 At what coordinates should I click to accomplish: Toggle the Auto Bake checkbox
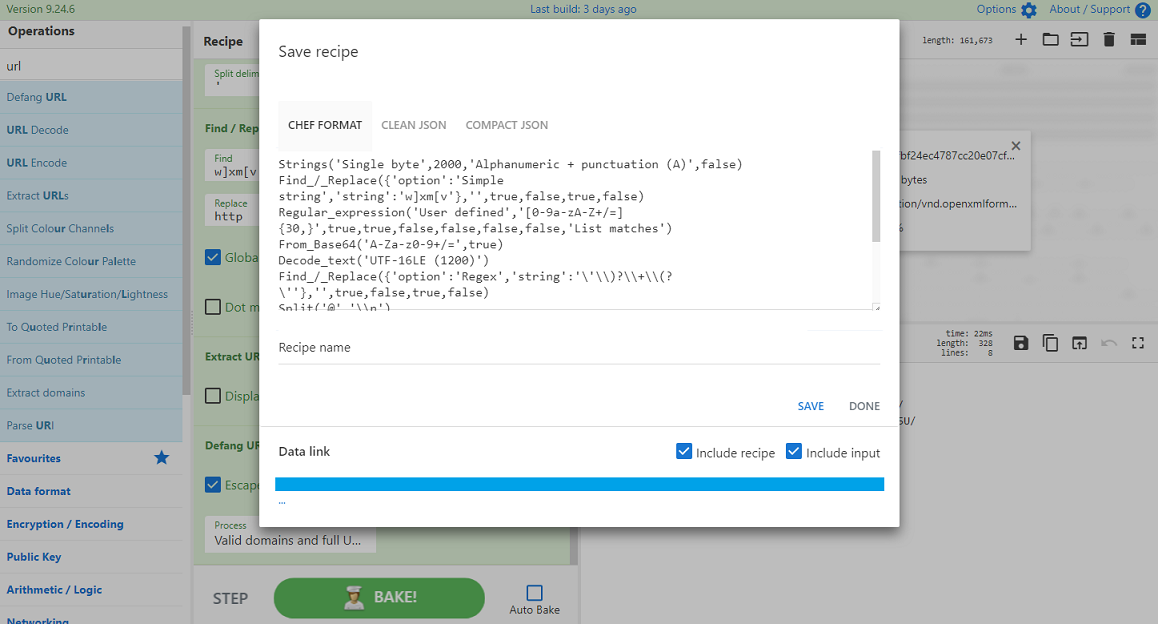pos(535,592)
